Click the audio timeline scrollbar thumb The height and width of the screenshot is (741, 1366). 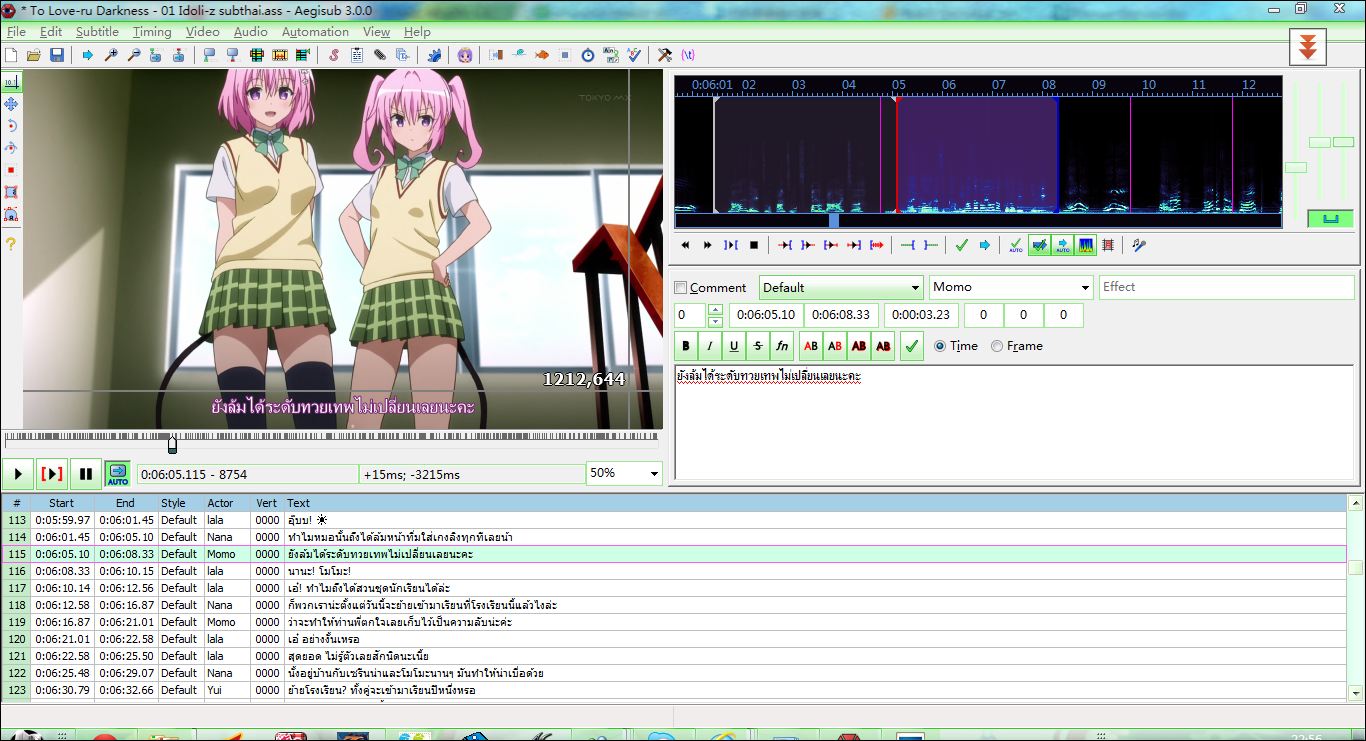pyautogui.click(x=834, y=220)
